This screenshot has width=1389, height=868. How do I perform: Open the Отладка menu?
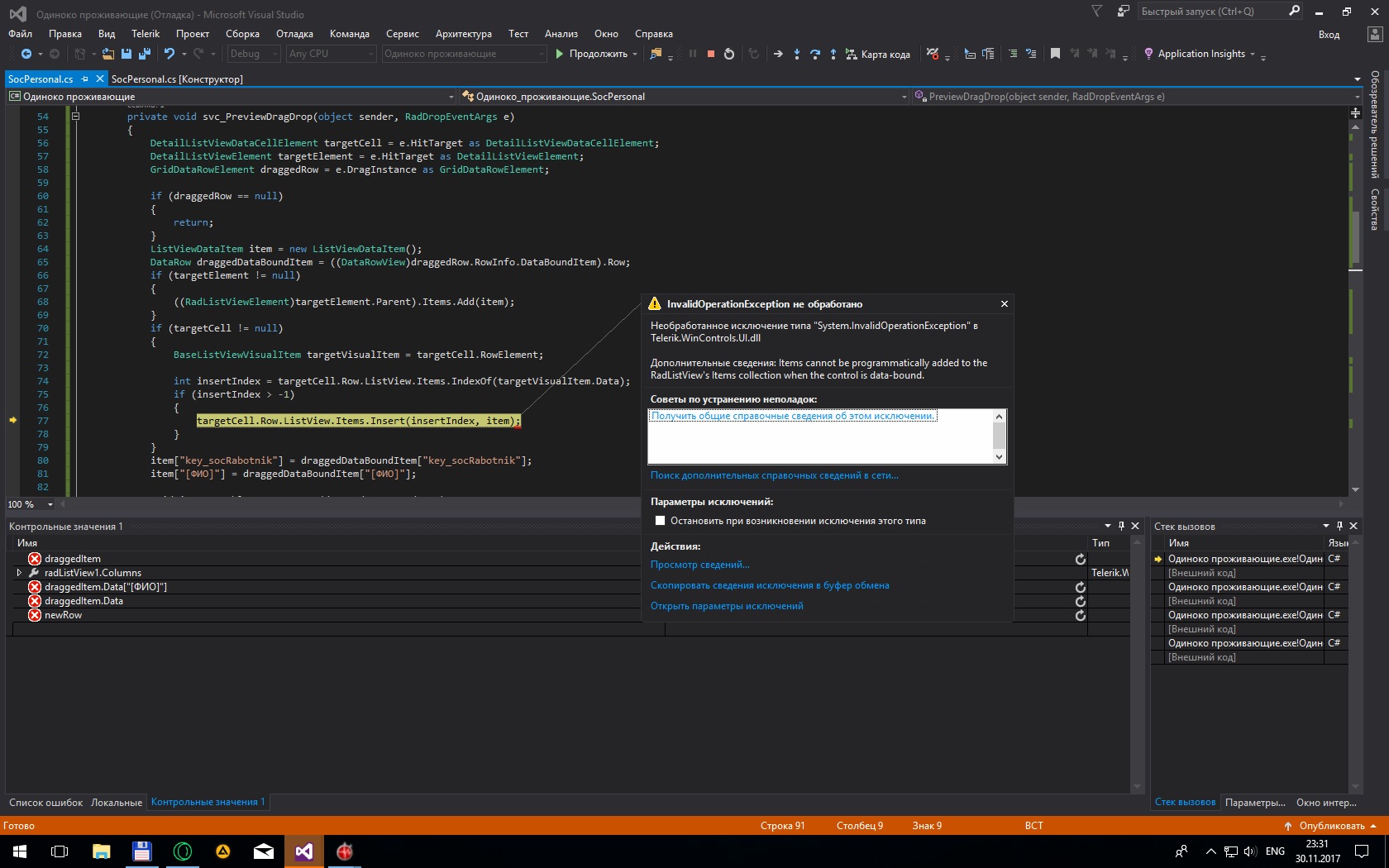coord(294,34)
